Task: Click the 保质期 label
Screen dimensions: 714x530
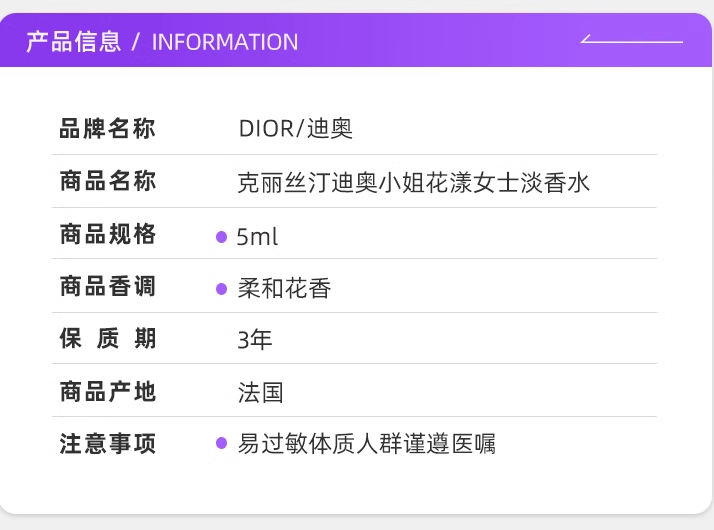Action: pyautogui.click(x=108, y=338)
